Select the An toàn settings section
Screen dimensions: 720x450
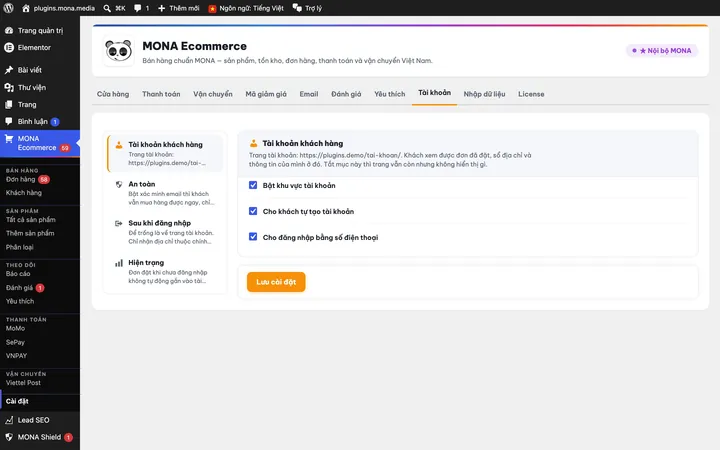point(165,194)
